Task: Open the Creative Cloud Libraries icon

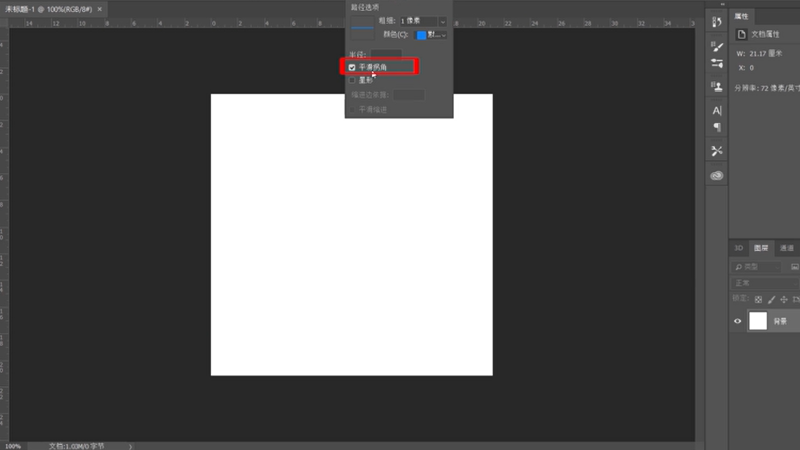Action: pyautogui.click(x=717, y=176)
